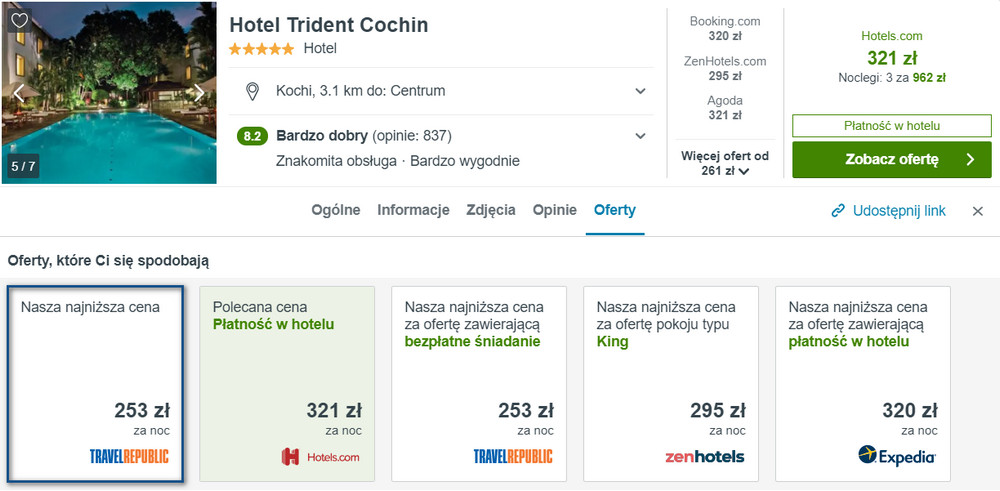Click the Hotels.com logo in offer card
The width and height of the screenshot is (1000, 491).
(x=320, y=457)
